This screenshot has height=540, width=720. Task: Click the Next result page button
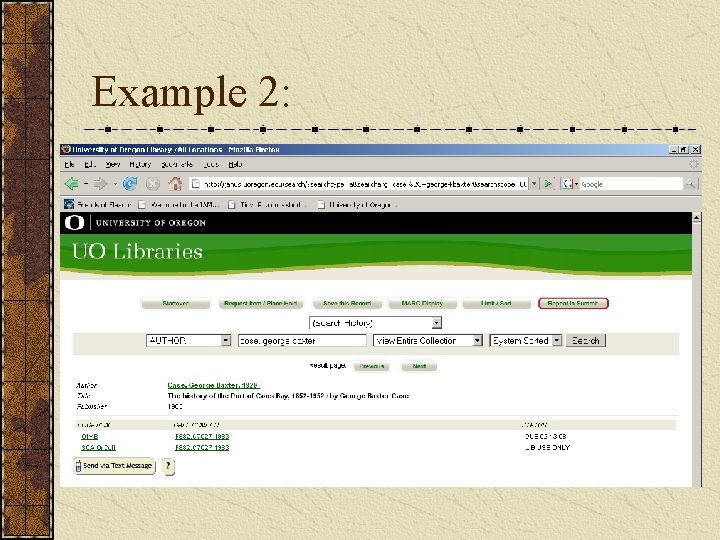click(419, 366)
